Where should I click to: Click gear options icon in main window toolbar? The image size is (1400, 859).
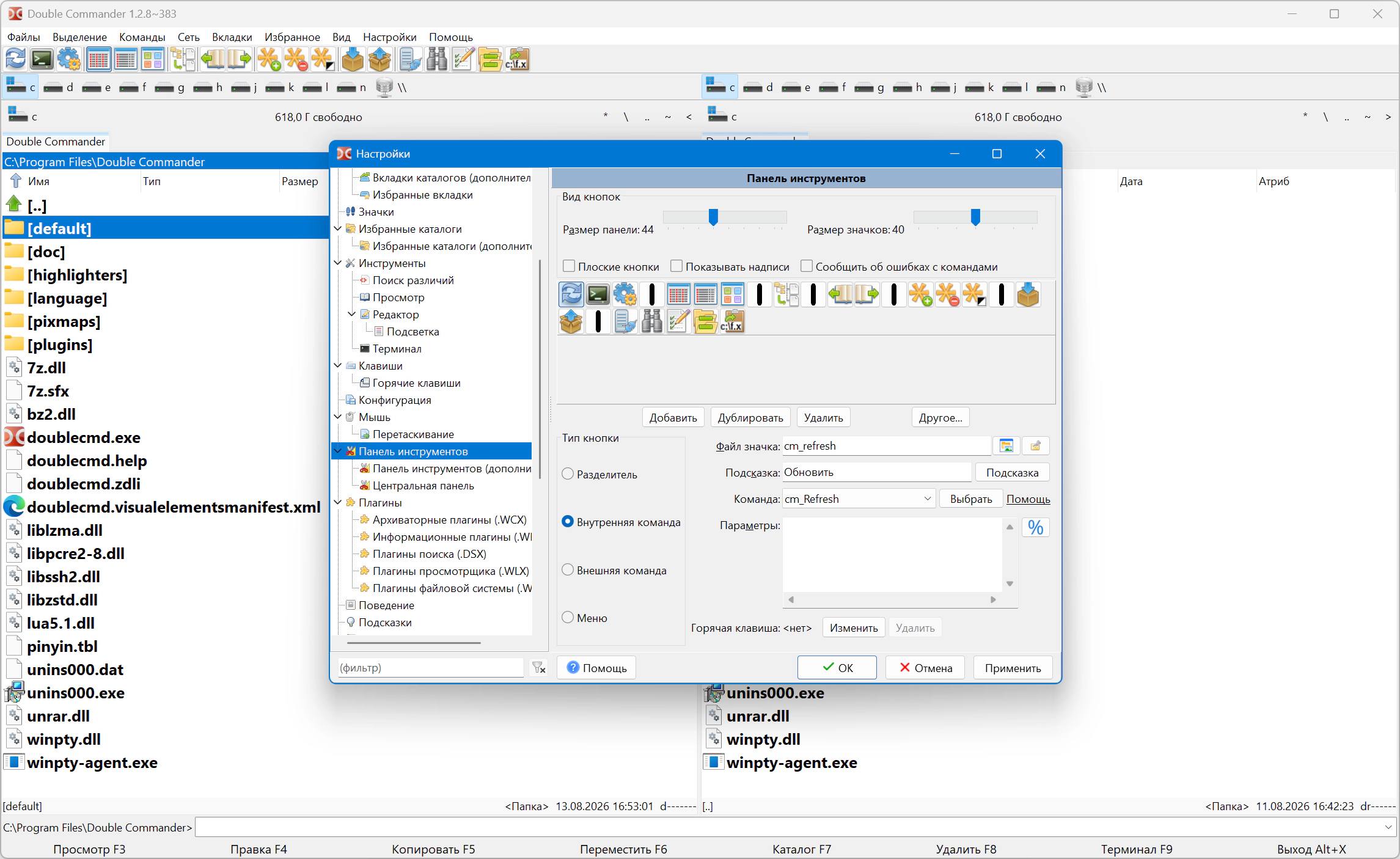coord(69,59)
